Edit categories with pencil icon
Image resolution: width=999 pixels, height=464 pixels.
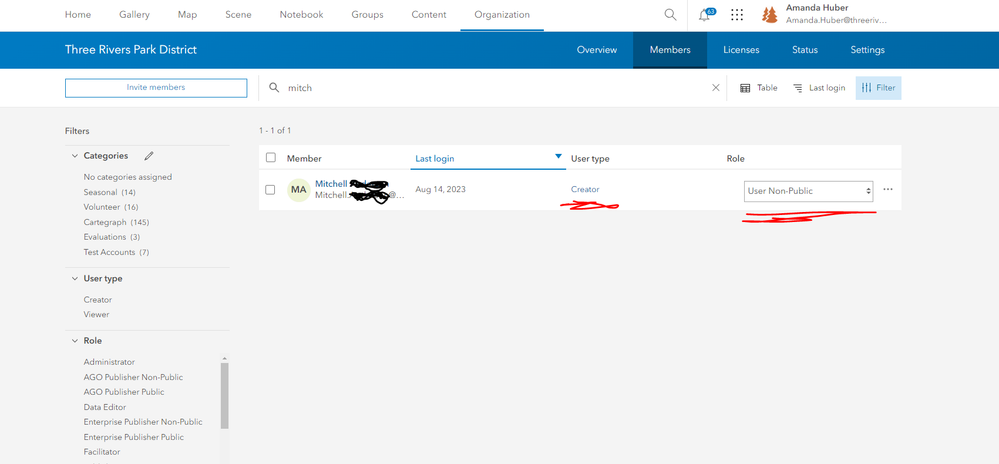pyautogui.click(x=149, y=156)
